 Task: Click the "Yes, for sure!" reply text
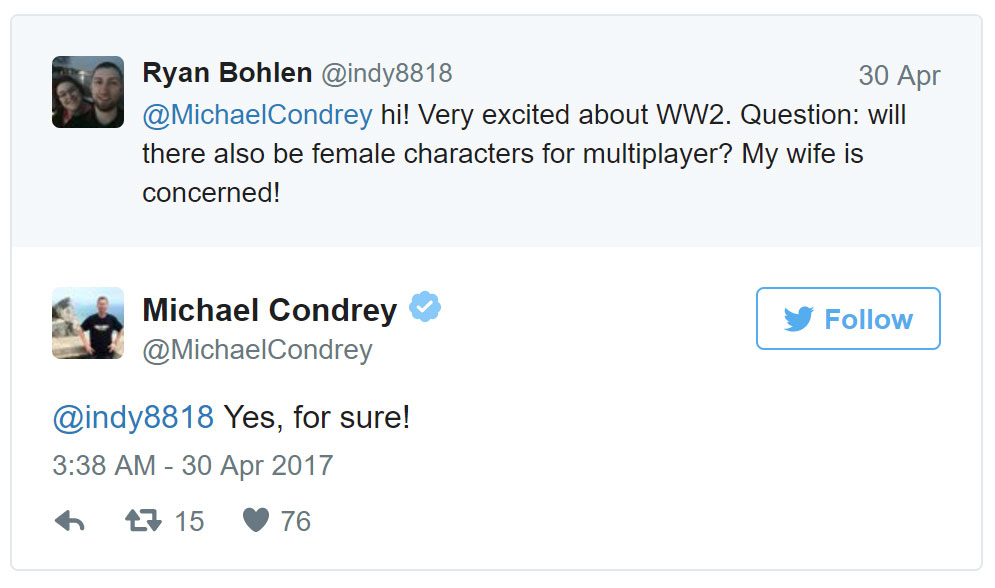point(316,417)
